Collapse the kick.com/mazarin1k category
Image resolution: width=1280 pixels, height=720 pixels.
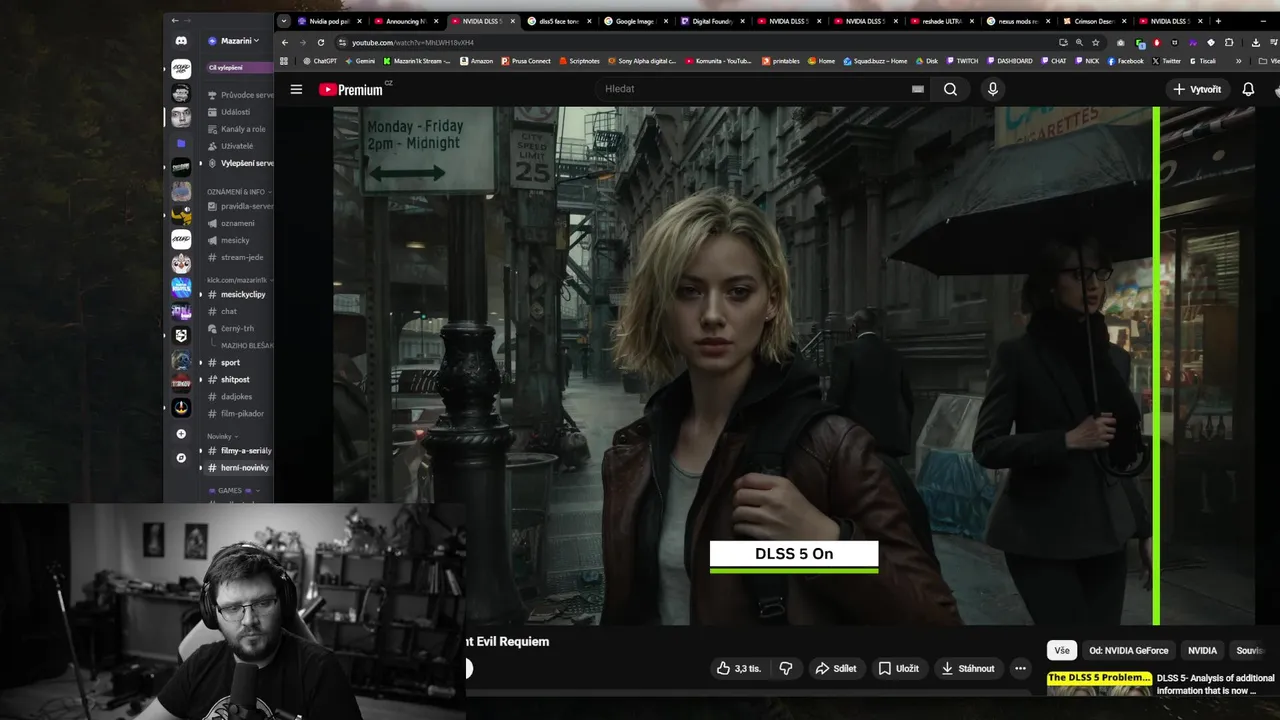pos(238,280)
